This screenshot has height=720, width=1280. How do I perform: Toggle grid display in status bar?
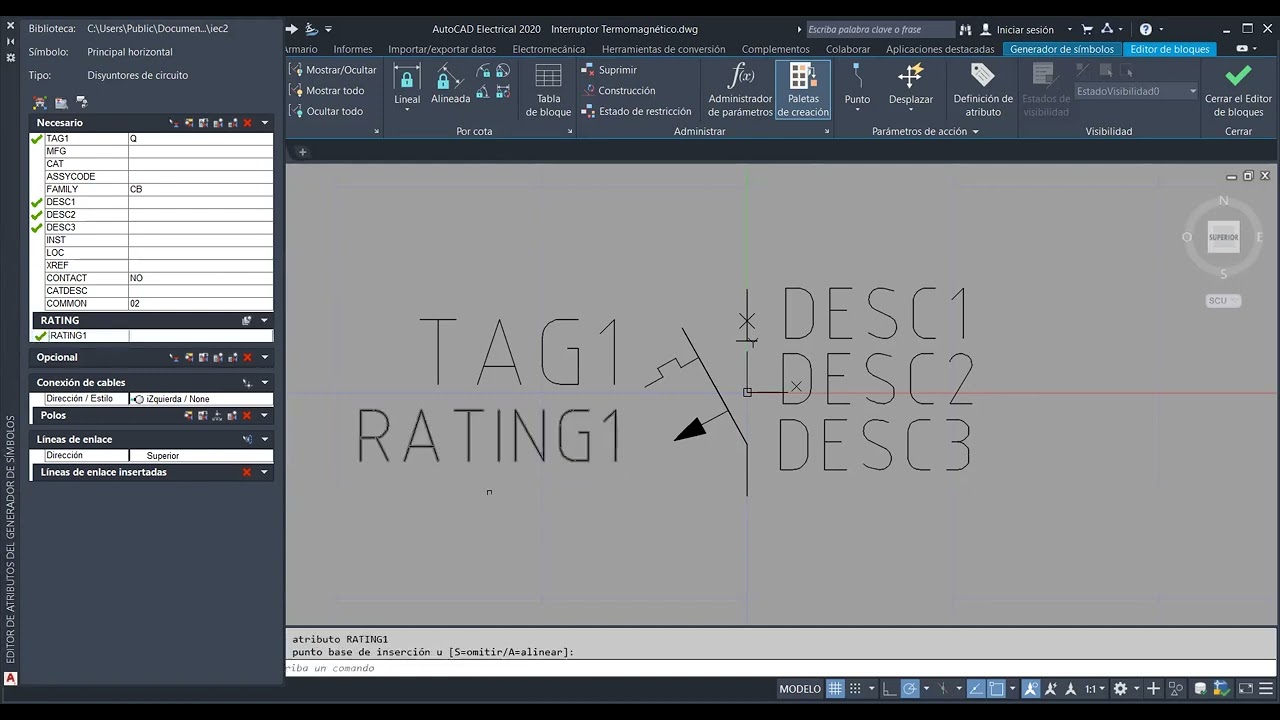[835, 689]
